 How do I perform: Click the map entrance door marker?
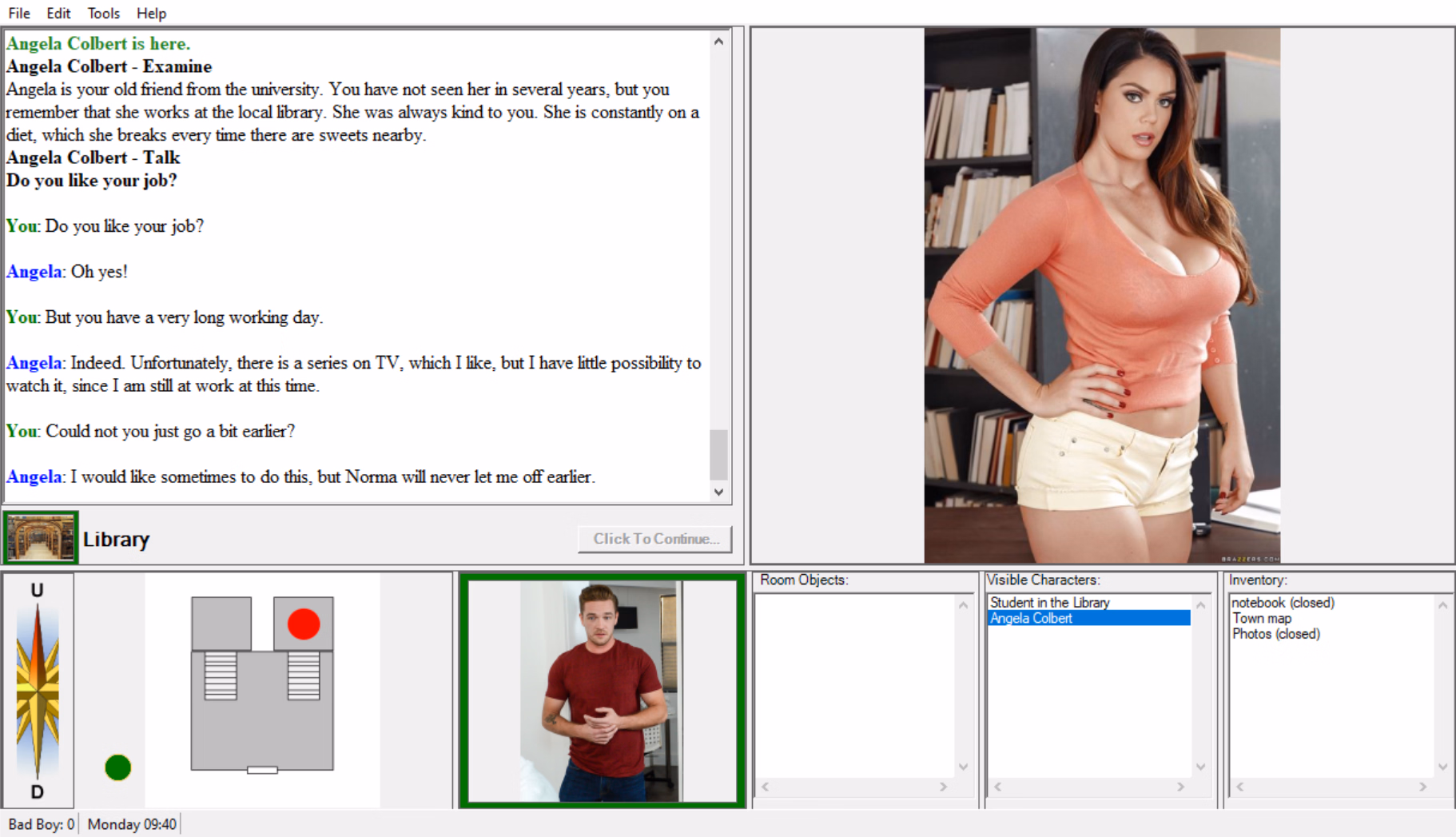(x=262, y=770)
